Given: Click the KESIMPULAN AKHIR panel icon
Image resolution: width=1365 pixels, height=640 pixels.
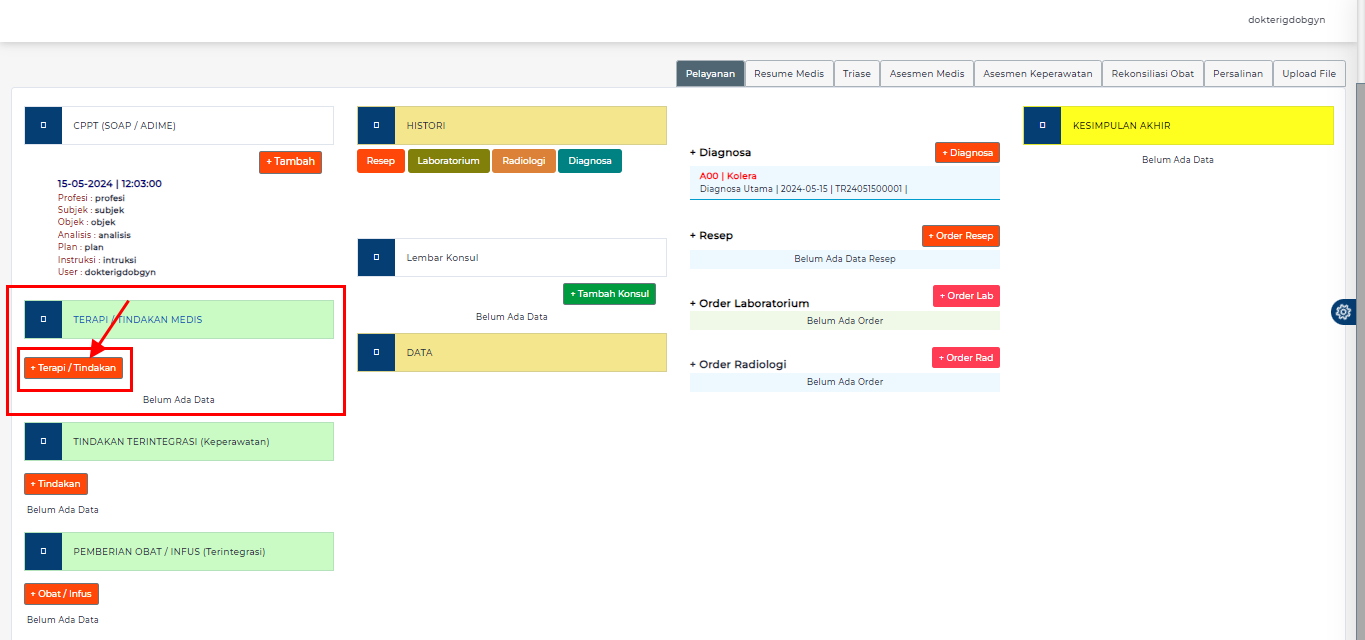Looking at the screenshot, I should coord(1041,125).
